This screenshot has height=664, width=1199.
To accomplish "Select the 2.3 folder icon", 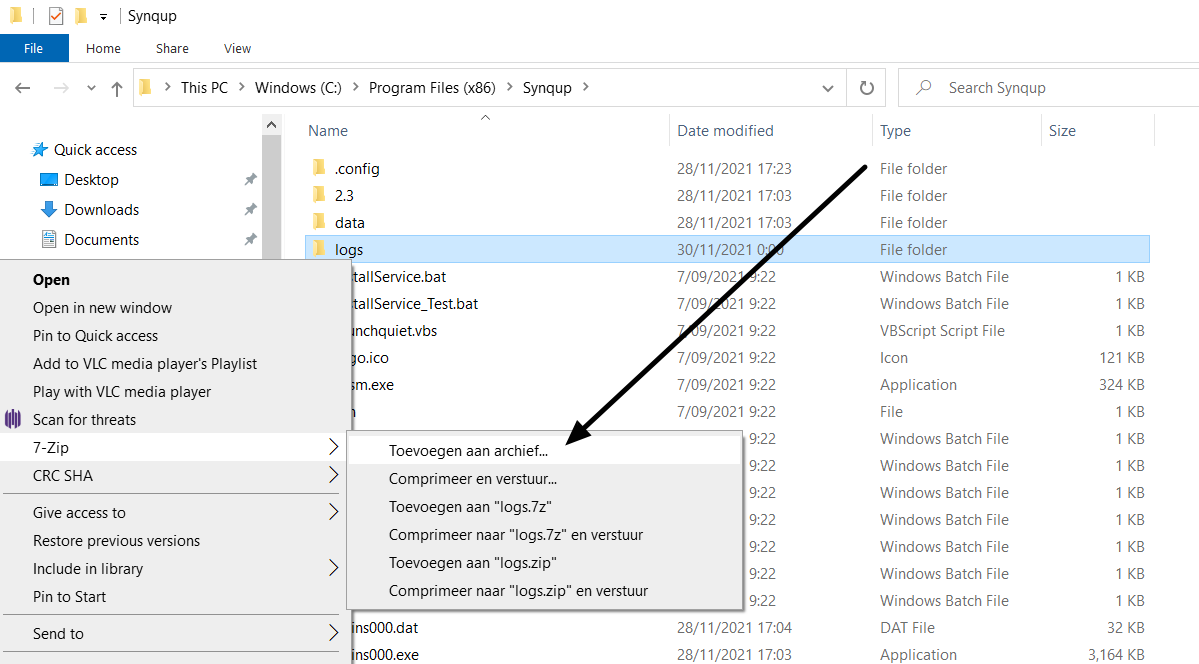I will (x=320, y=194).
